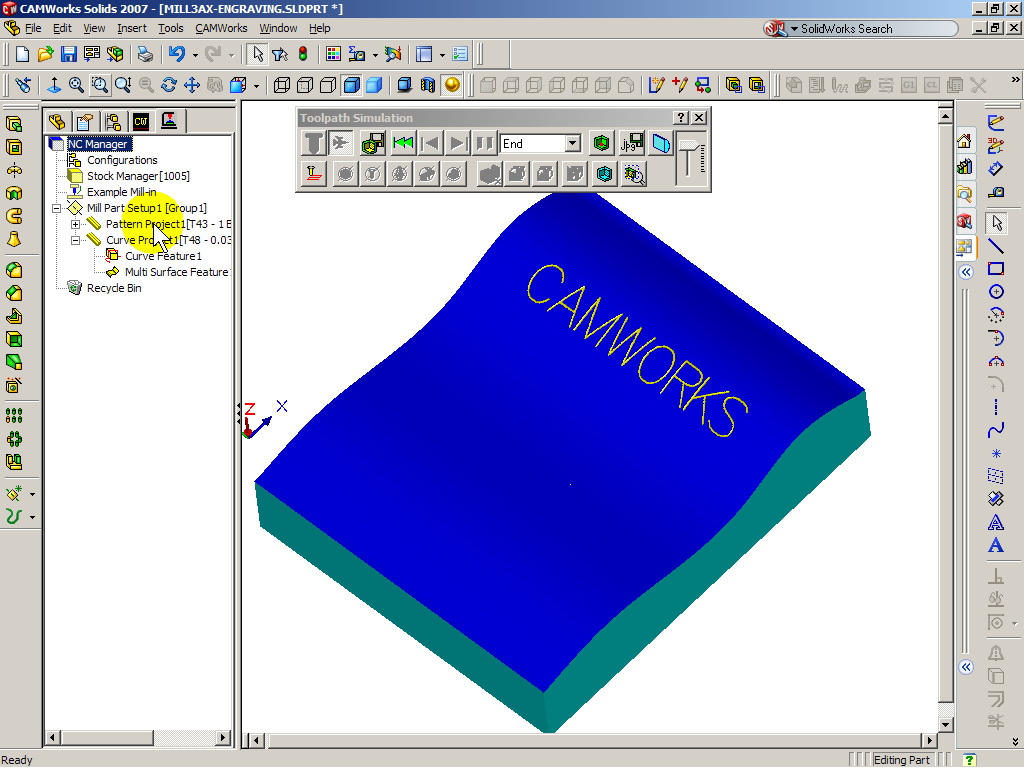Click Save as JPG icon in simulation
The image size is (1024, 768).
(632, 143)
